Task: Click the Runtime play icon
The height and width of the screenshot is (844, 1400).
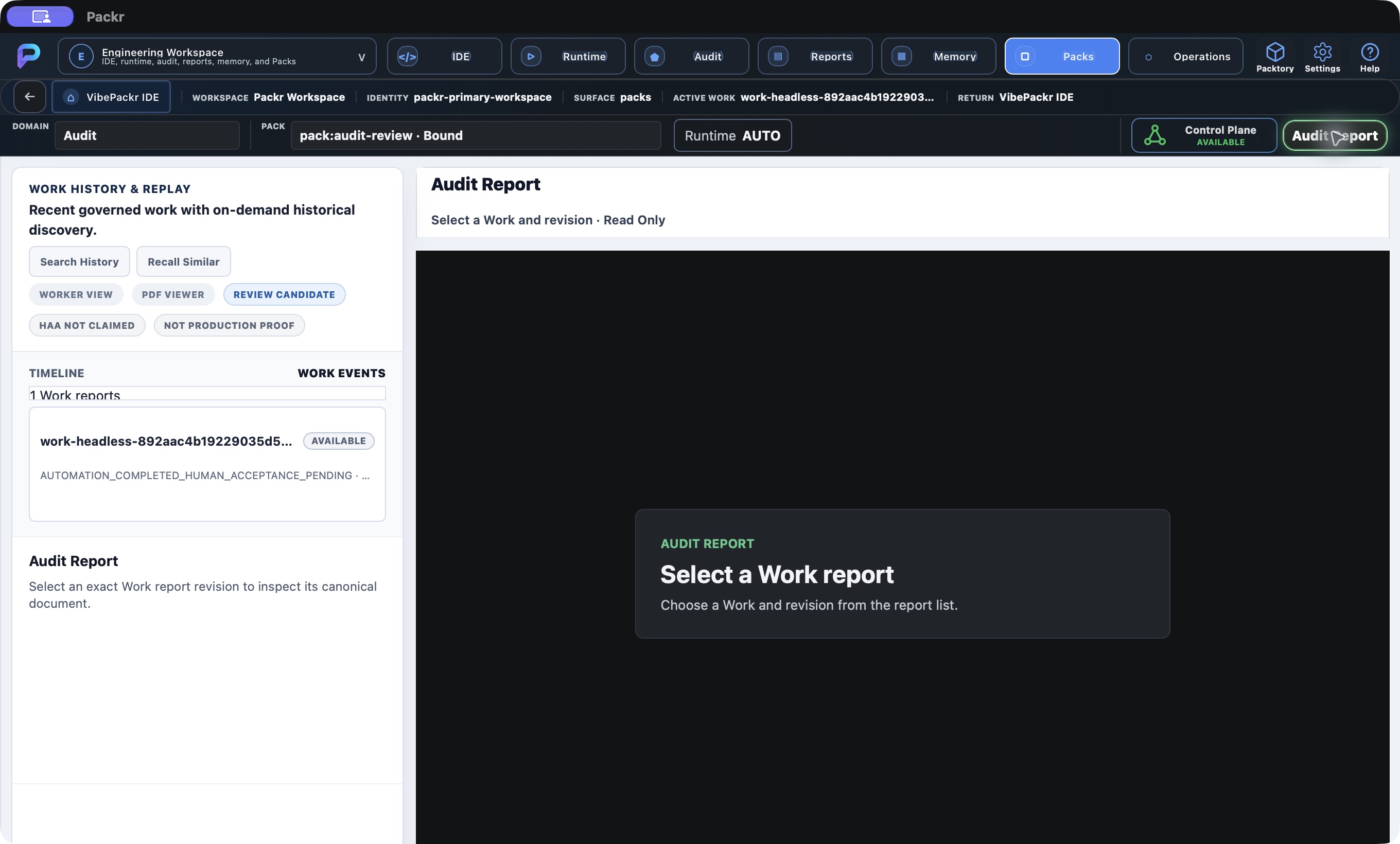Action: coord(531,56)
